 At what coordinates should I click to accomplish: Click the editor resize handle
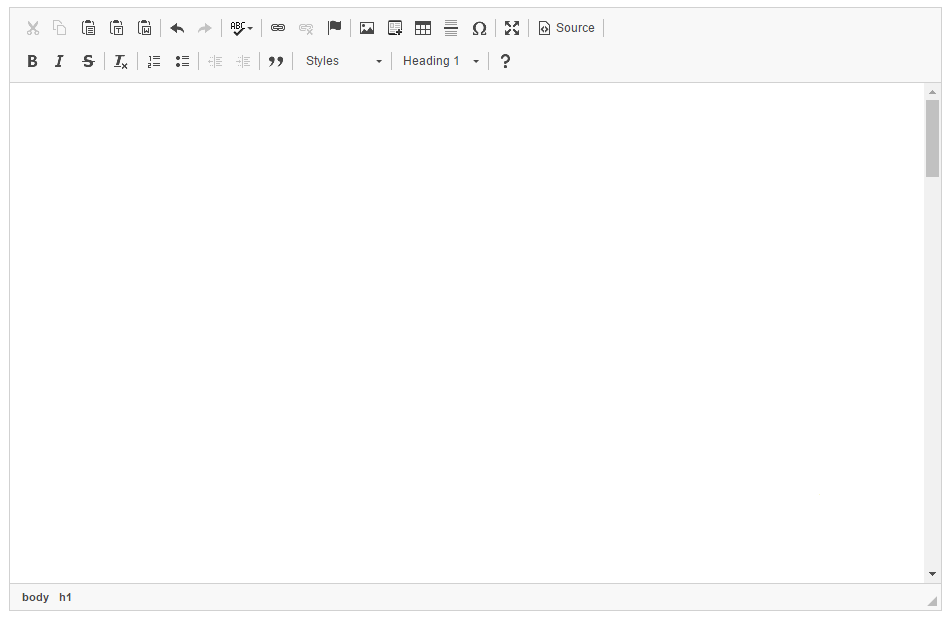point(932,601)
